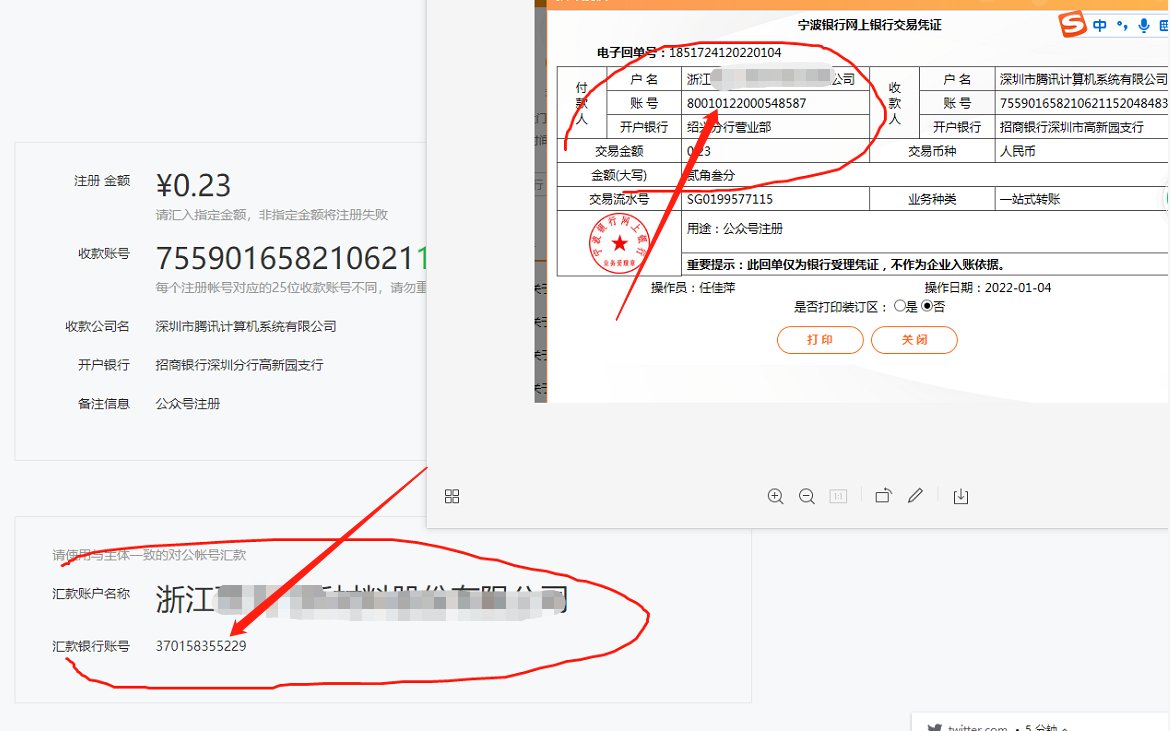Click the 交易流水号 header cell
The image size is (1170, 731).
click(619, 199)
